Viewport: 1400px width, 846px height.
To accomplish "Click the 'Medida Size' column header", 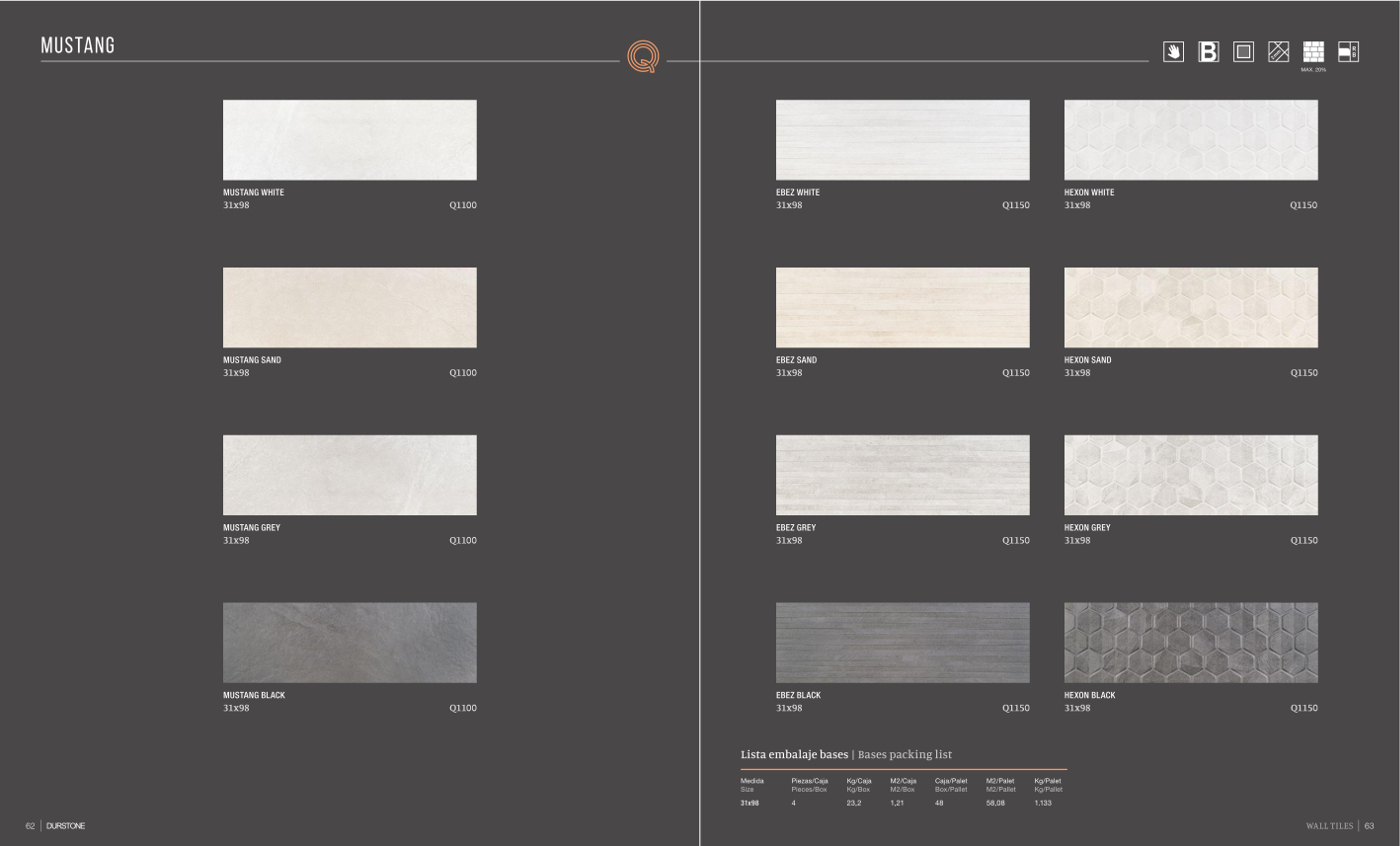I will (x=752, y=785).
